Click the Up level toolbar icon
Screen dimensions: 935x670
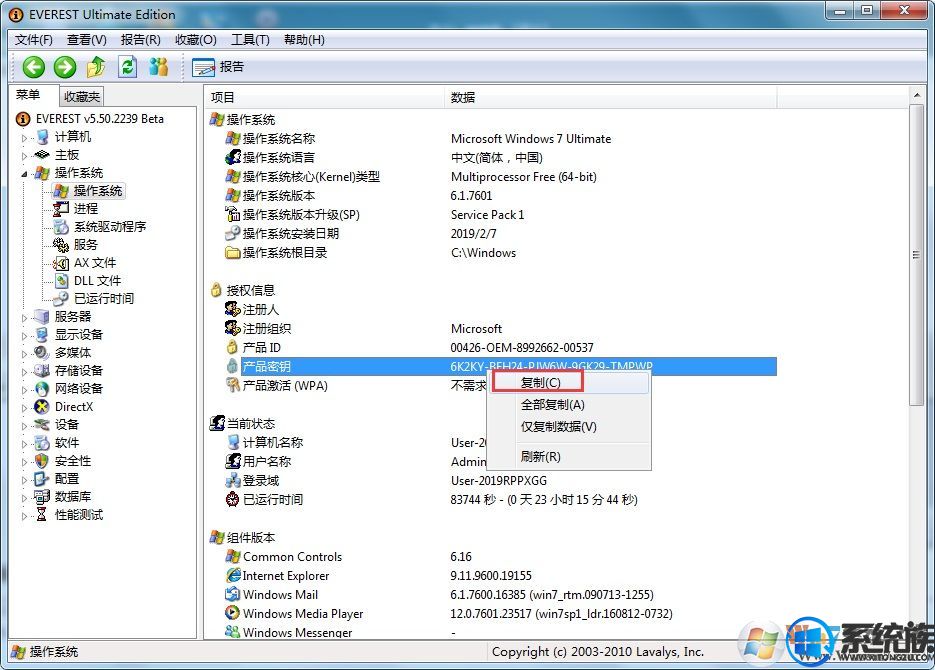point(96,67)
